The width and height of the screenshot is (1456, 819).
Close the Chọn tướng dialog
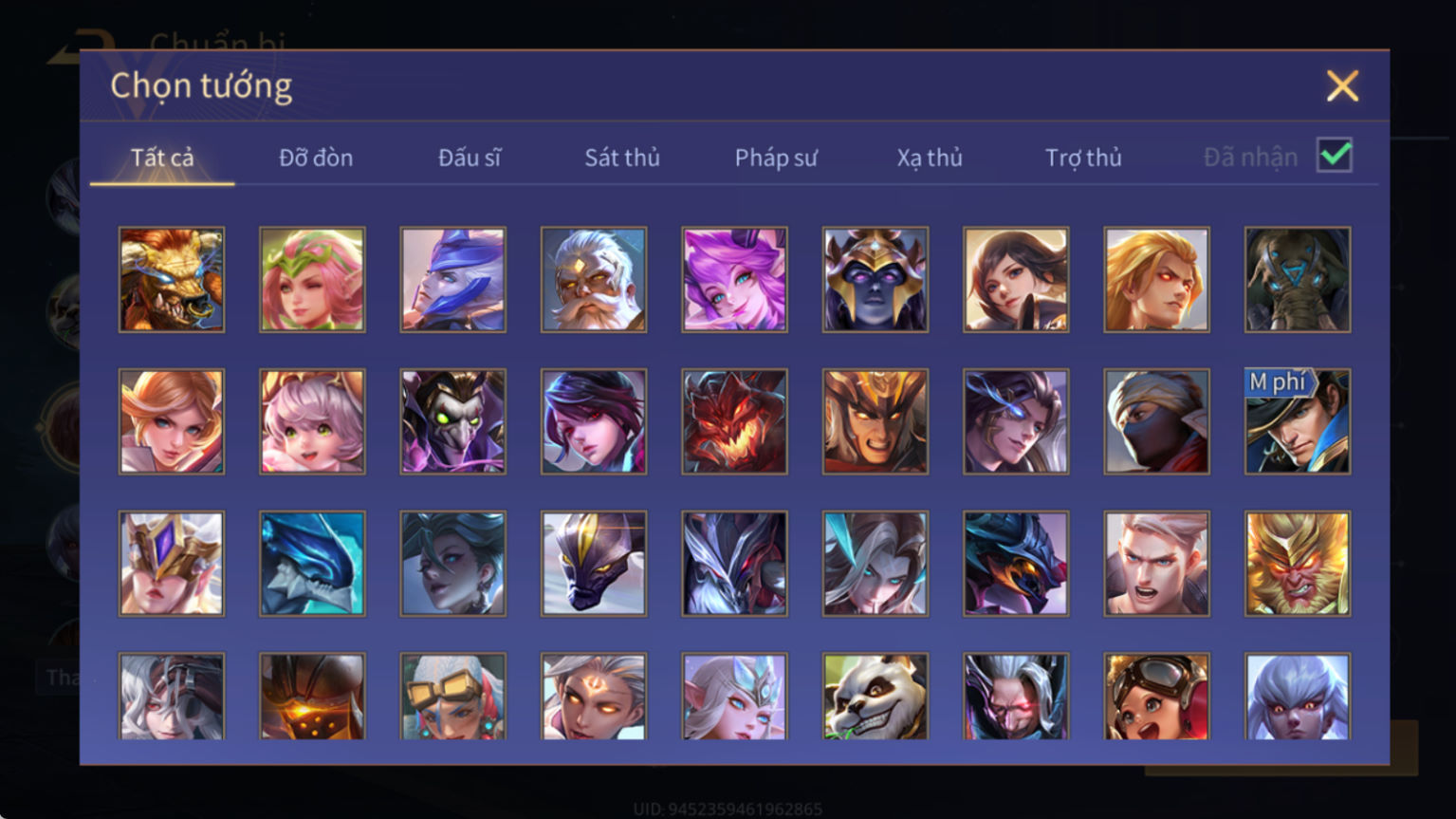[1342, 86]
